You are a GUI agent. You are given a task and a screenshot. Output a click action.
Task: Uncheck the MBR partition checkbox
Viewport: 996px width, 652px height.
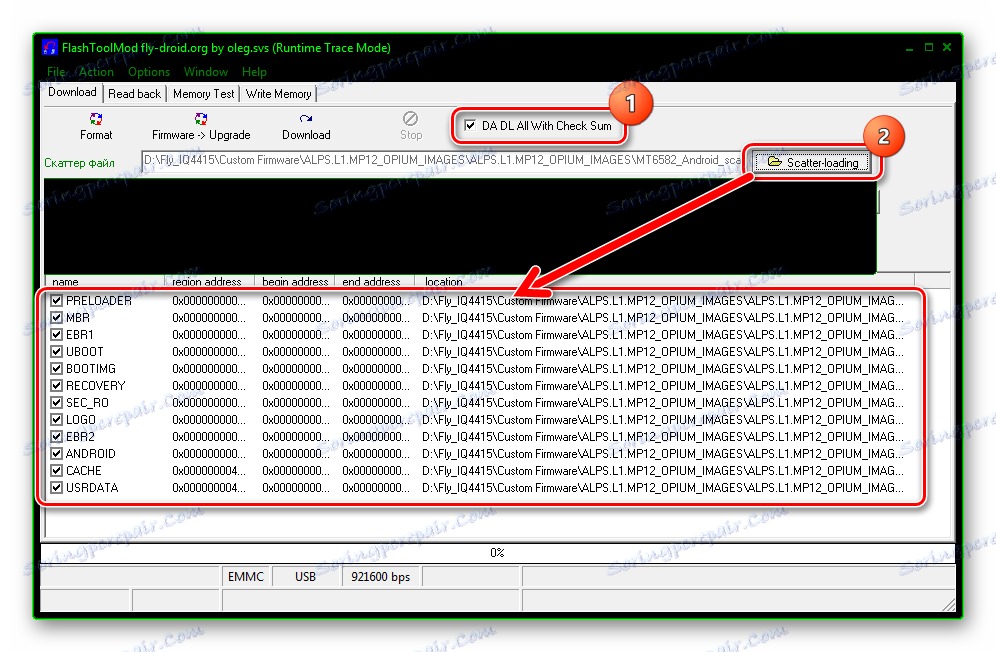click(57, 318)
